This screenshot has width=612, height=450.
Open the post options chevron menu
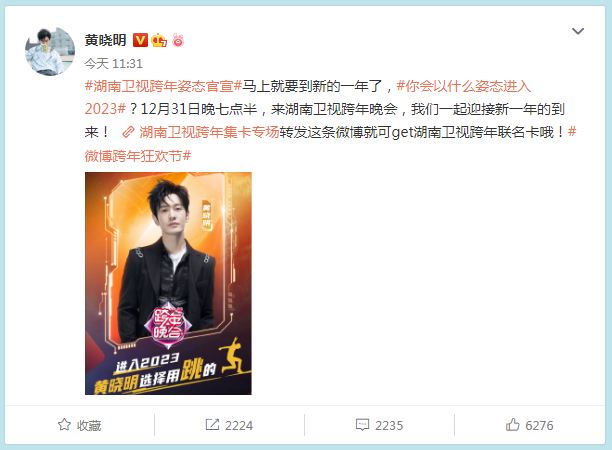578,31
